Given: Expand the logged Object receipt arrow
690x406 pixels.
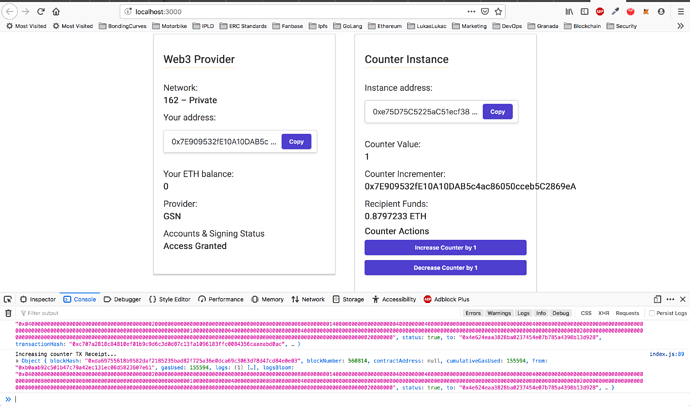Looking at the screenshot, I should tap(17, 361).
